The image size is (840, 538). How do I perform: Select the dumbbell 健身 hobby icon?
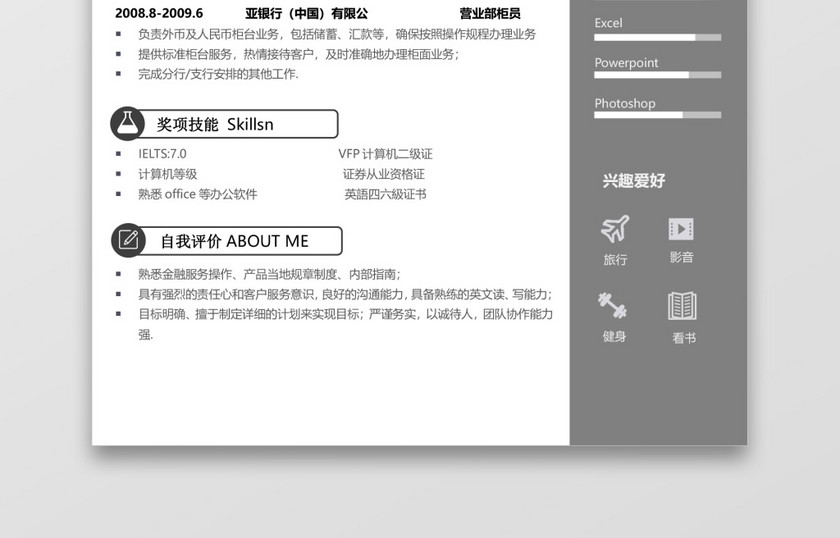(x=612, y=305)
